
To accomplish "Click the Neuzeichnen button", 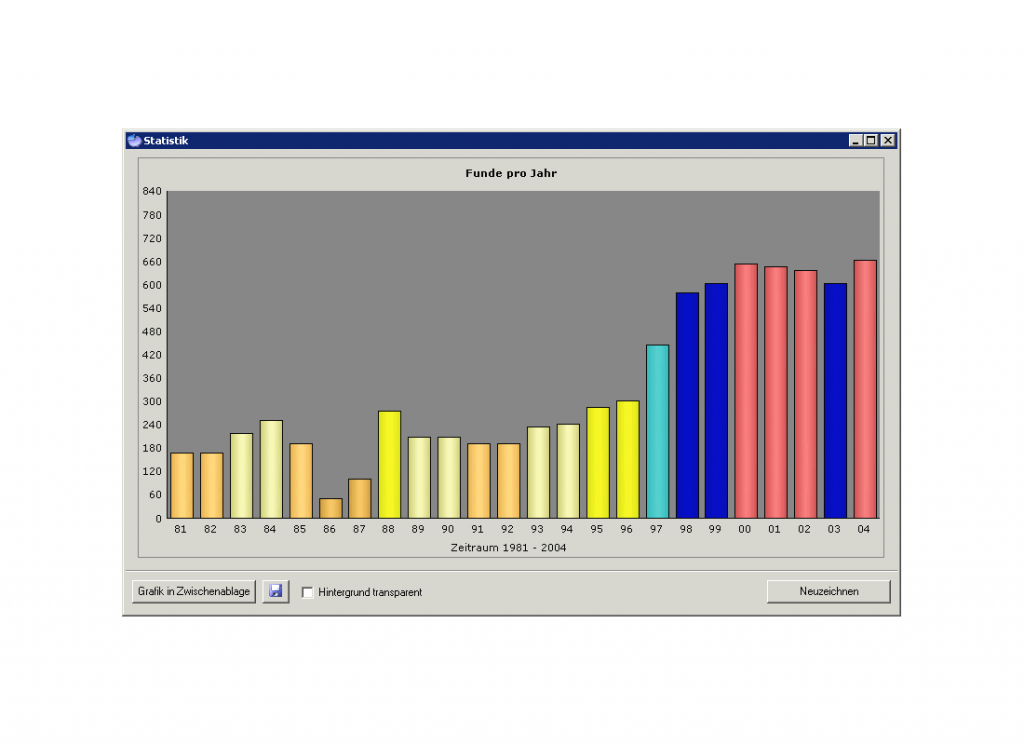I will coord(829,591).
